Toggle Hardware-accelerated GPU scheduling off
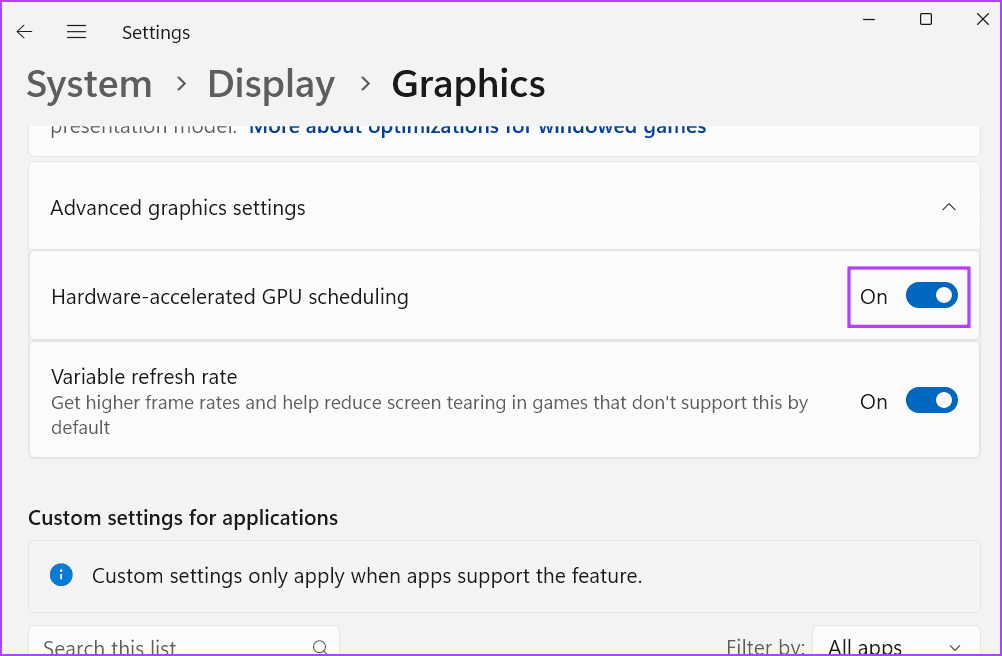 click(x=931, y=296)
